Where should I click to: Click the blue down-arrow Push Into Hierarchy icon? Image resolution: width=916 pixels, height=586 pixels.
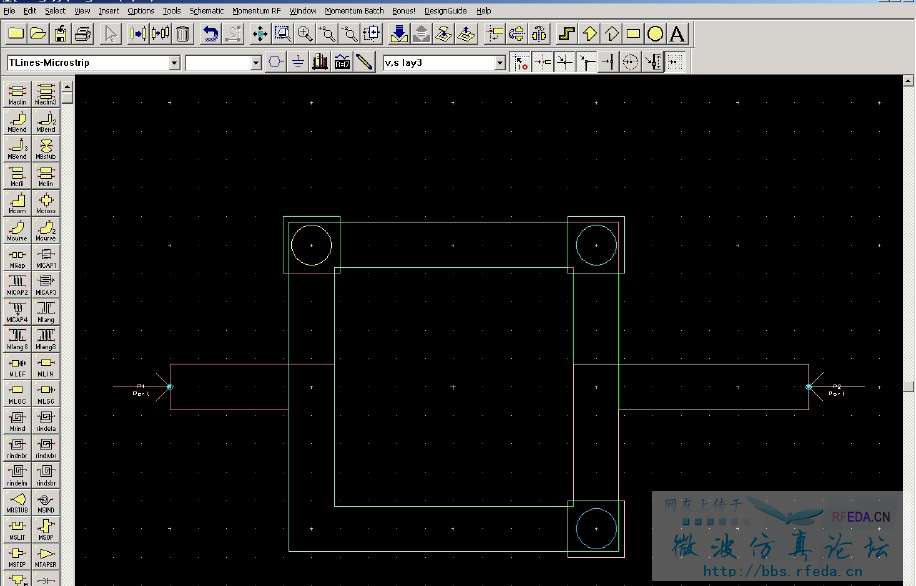click(399, 34)
